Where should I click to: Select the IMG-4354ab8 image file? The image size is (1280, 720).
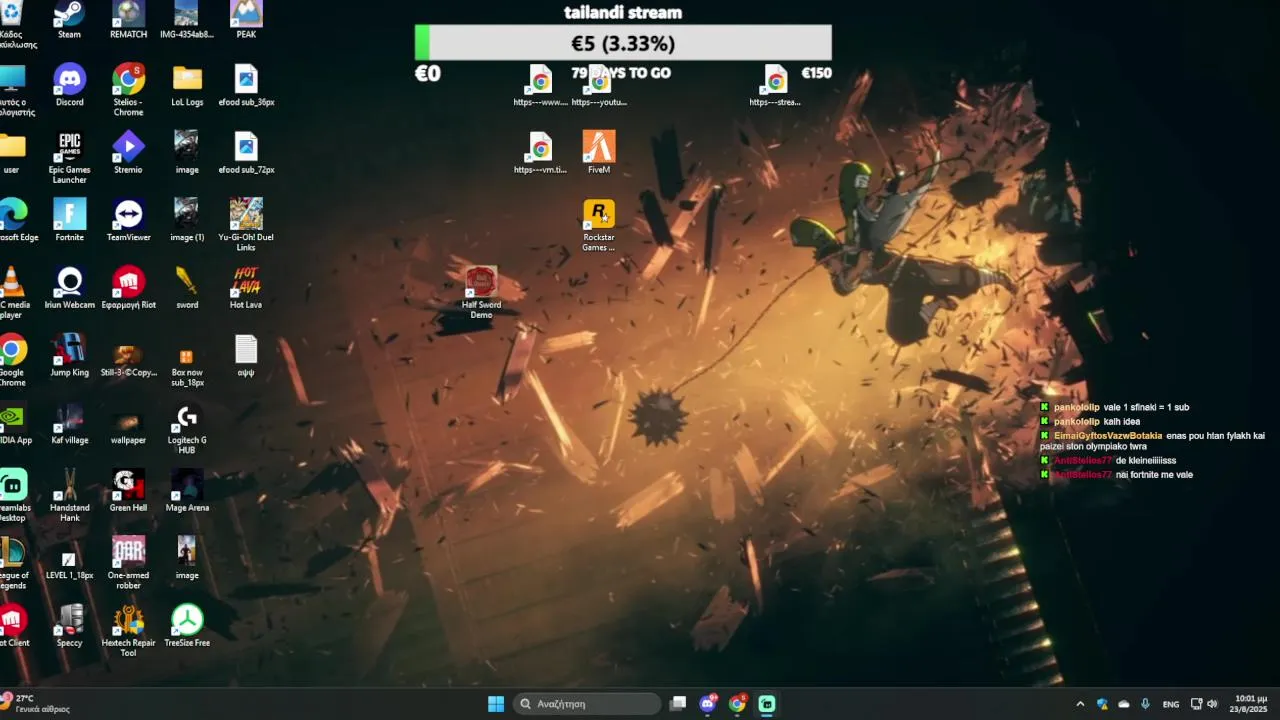tap(187, 20)
